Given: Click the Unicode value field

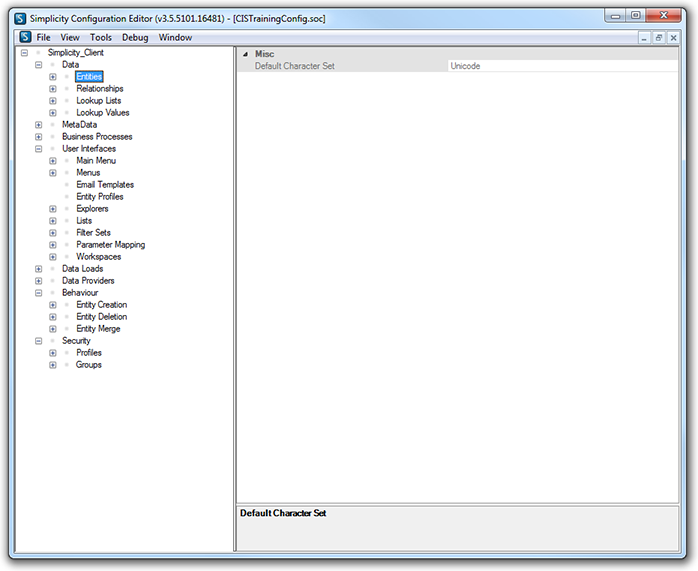Looking at the screenshot, I should pyautogui.click(x=563, y=66).
